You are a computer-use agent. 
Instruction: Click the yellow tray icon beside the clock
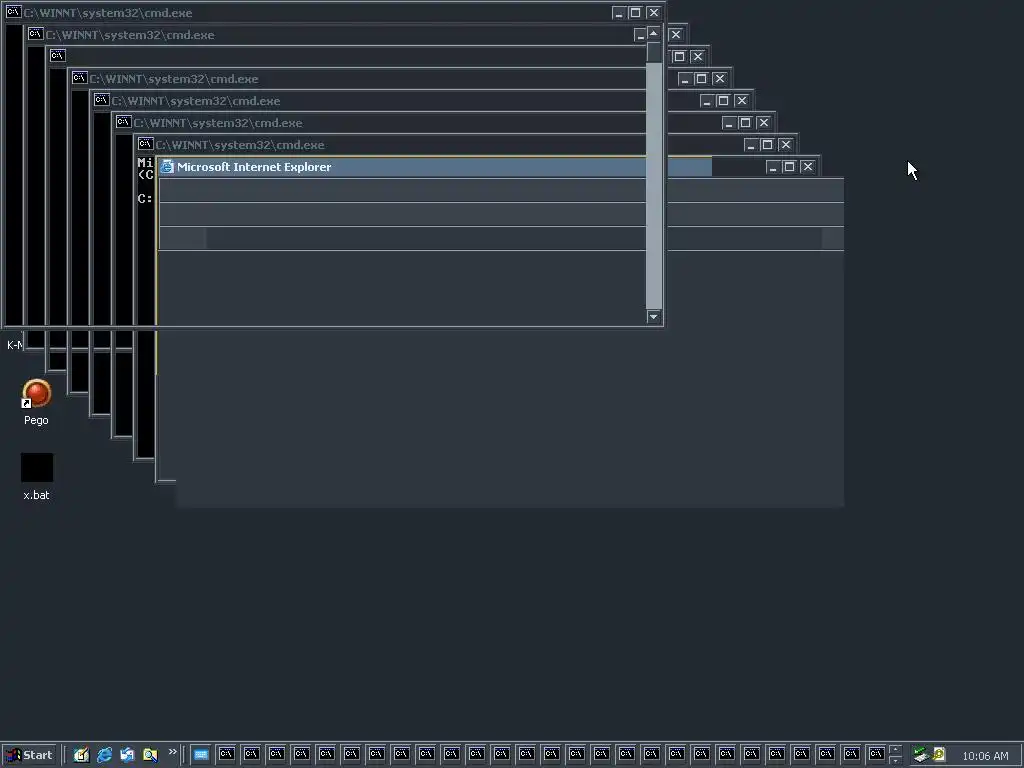pos(939,754)
